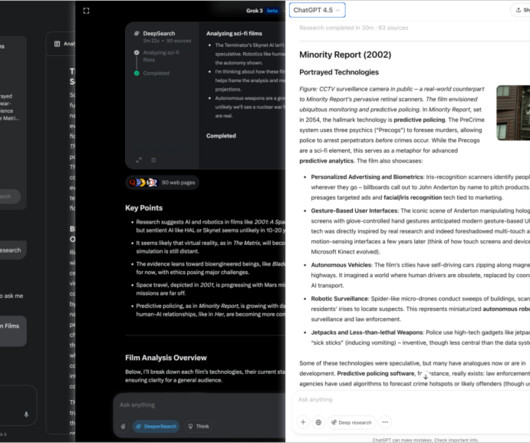Expand the 90 web pages sources pill

(x=162, y=182)
